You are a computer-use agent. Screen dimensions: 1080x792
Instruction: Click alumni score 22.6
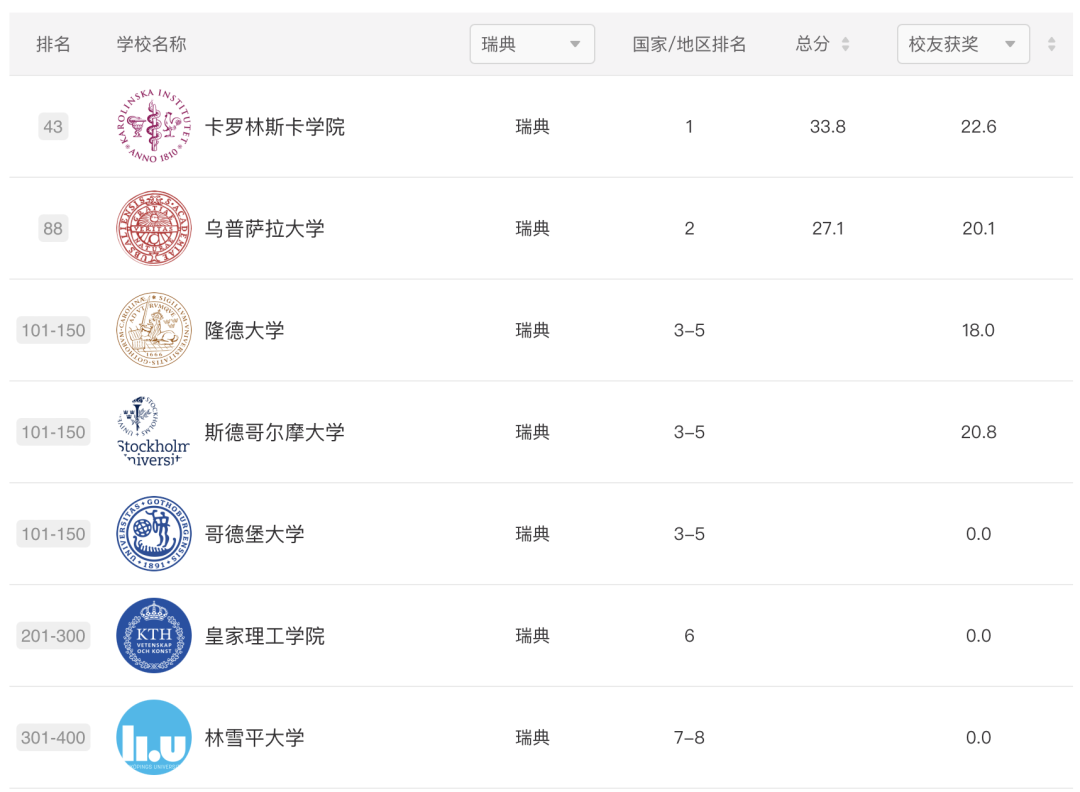979,127
